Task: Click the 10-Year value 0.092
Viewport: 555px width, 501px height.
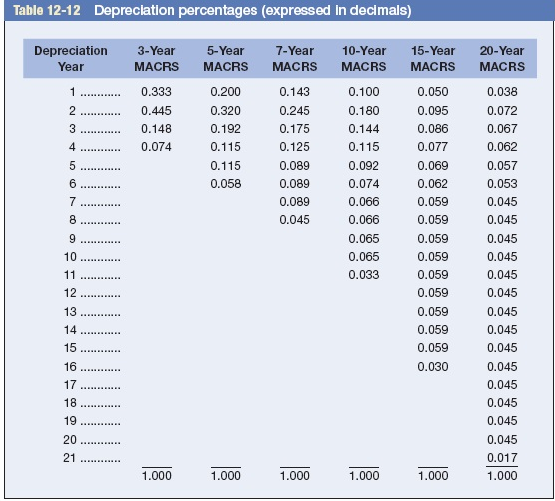Action: coord(364,166)
